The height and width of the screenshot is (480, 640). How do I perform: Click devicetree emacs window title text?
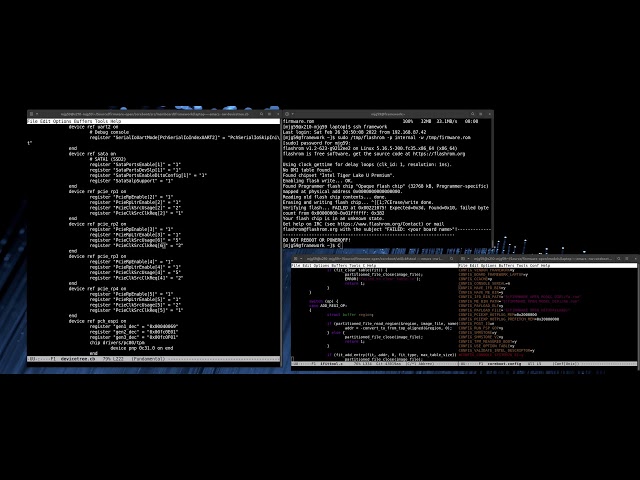pyautogui.click(x=155, y=114)
